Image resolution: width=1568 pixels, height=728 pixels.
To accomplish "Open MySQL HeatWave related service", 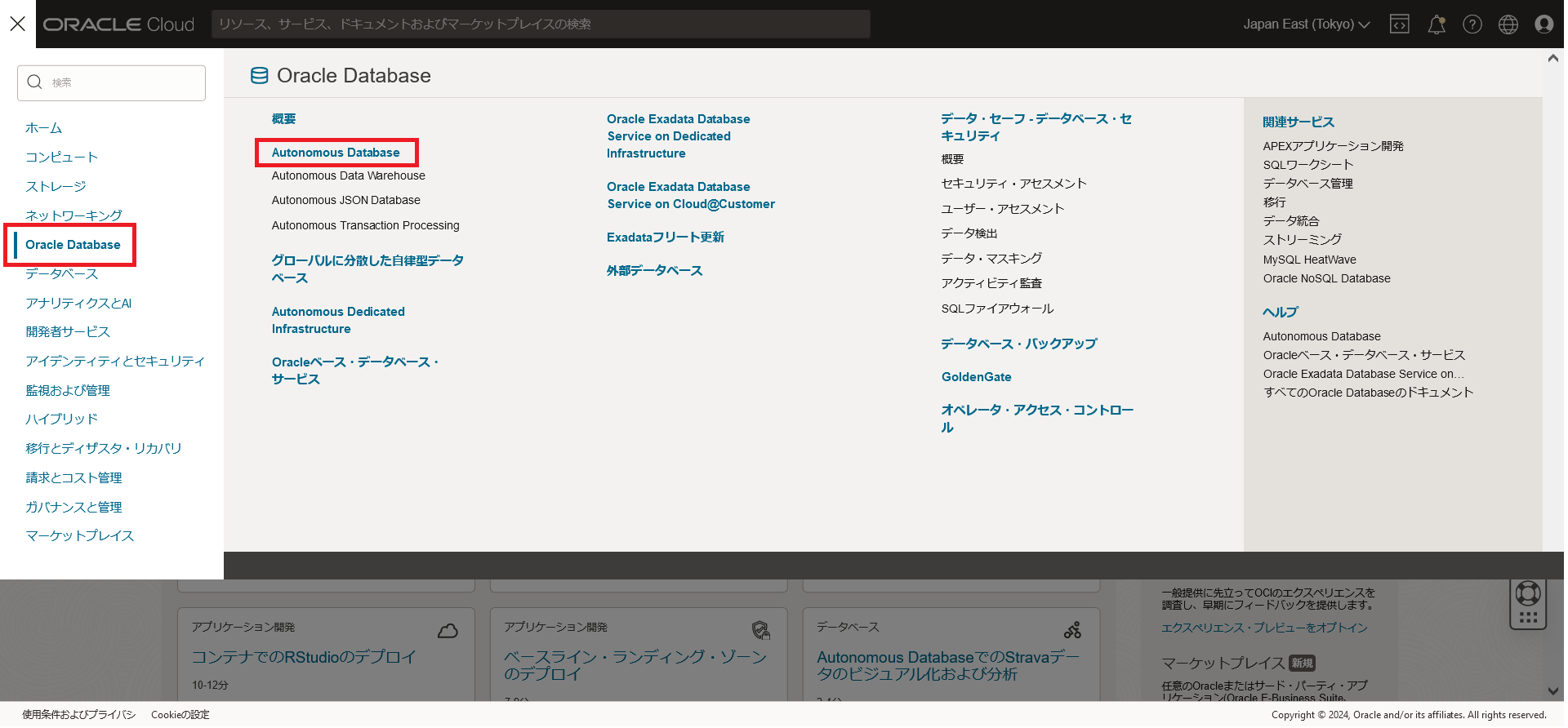I will tap(1310, 260).
